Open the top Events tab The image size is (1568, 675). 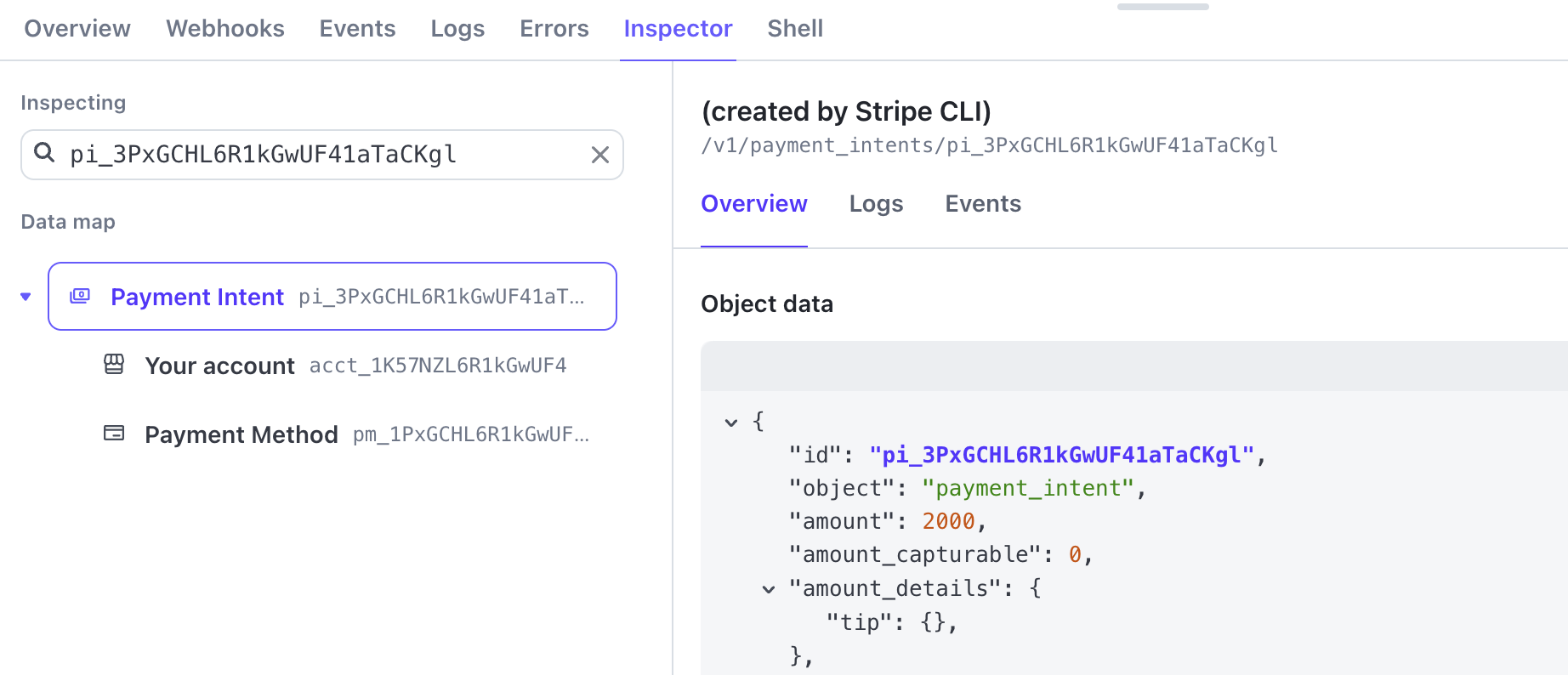point(357,29)
